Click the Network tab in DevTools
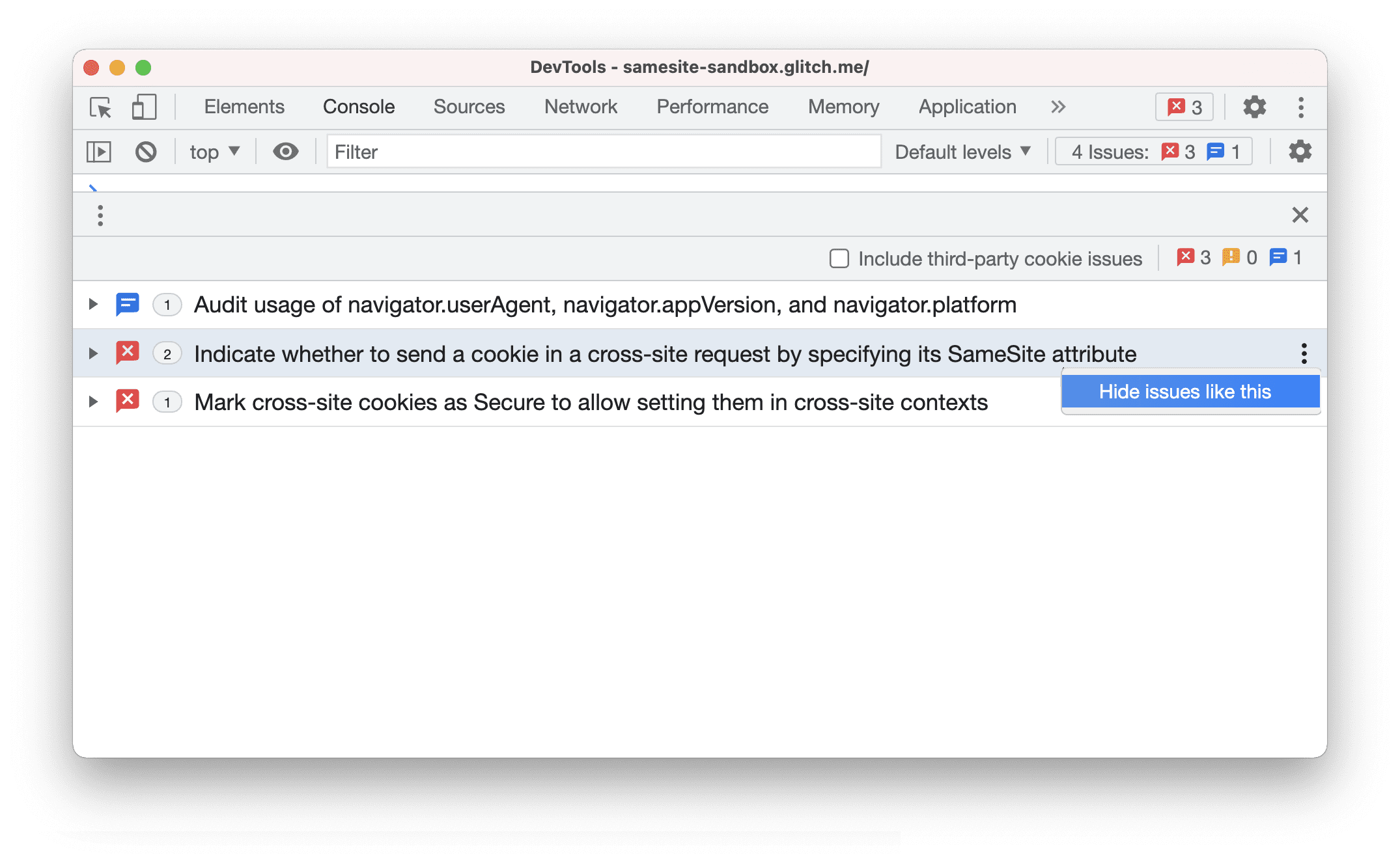 pyautogui.click(x=581, y=106)
